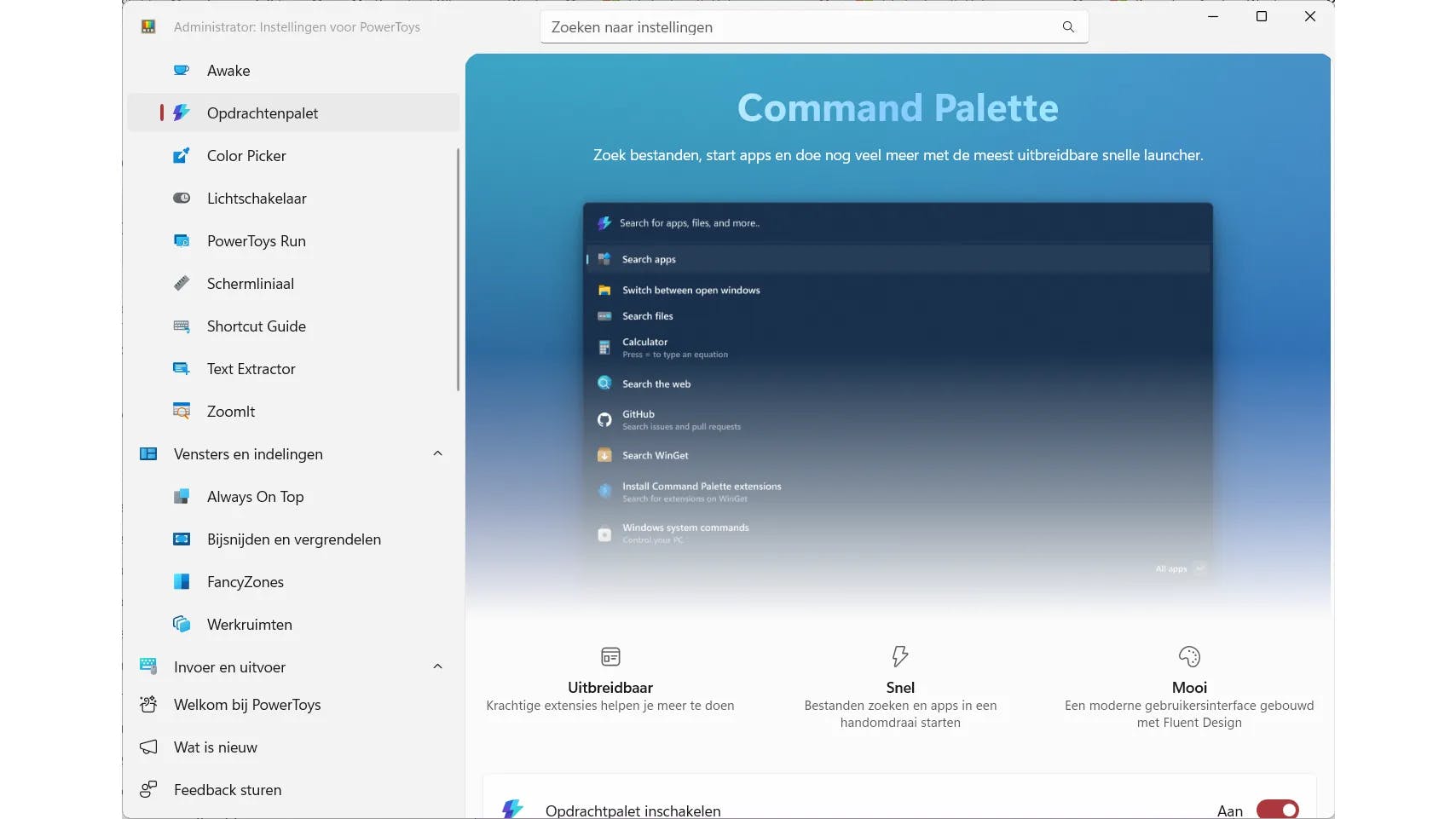Screen dimensions: 1456x819
Task: Click the search magnifier icon
Action: click(x=1068, y=27)
